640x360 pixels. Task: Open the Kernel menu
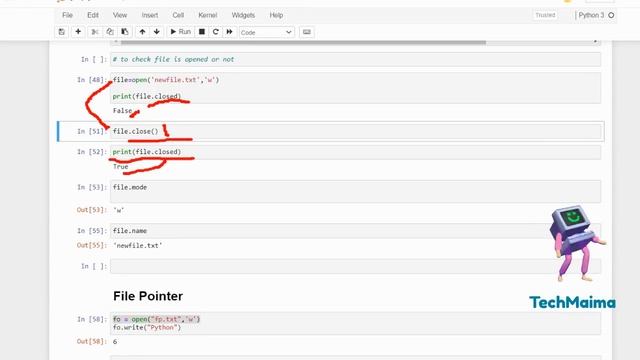pyautogui.click(x=207, y=15)
